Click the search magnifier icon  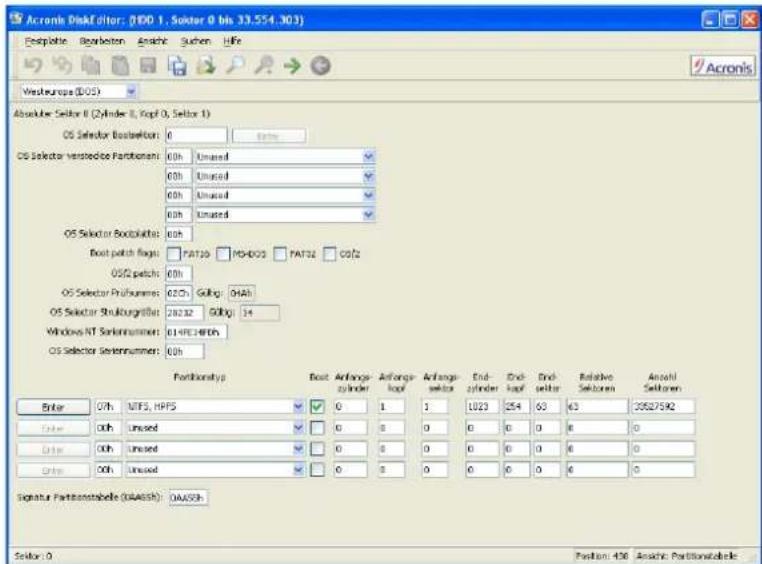click(235, 66)
